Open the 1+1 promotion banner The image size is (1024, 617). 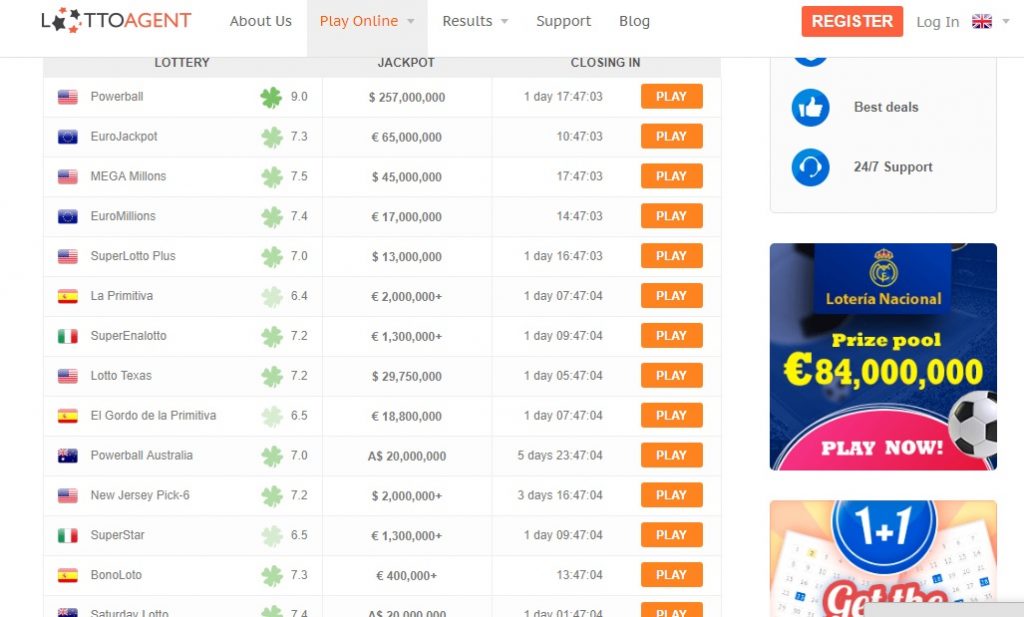click(883, 559)
